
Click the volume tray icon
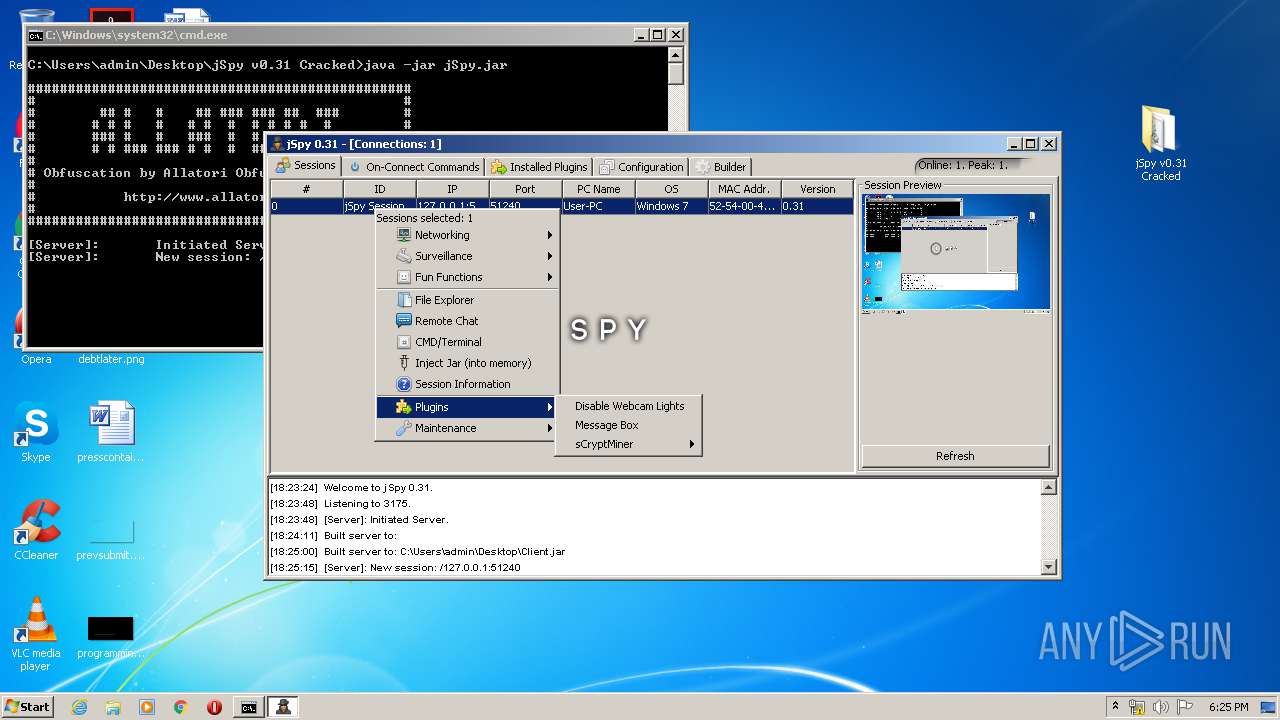point(1162,707)
